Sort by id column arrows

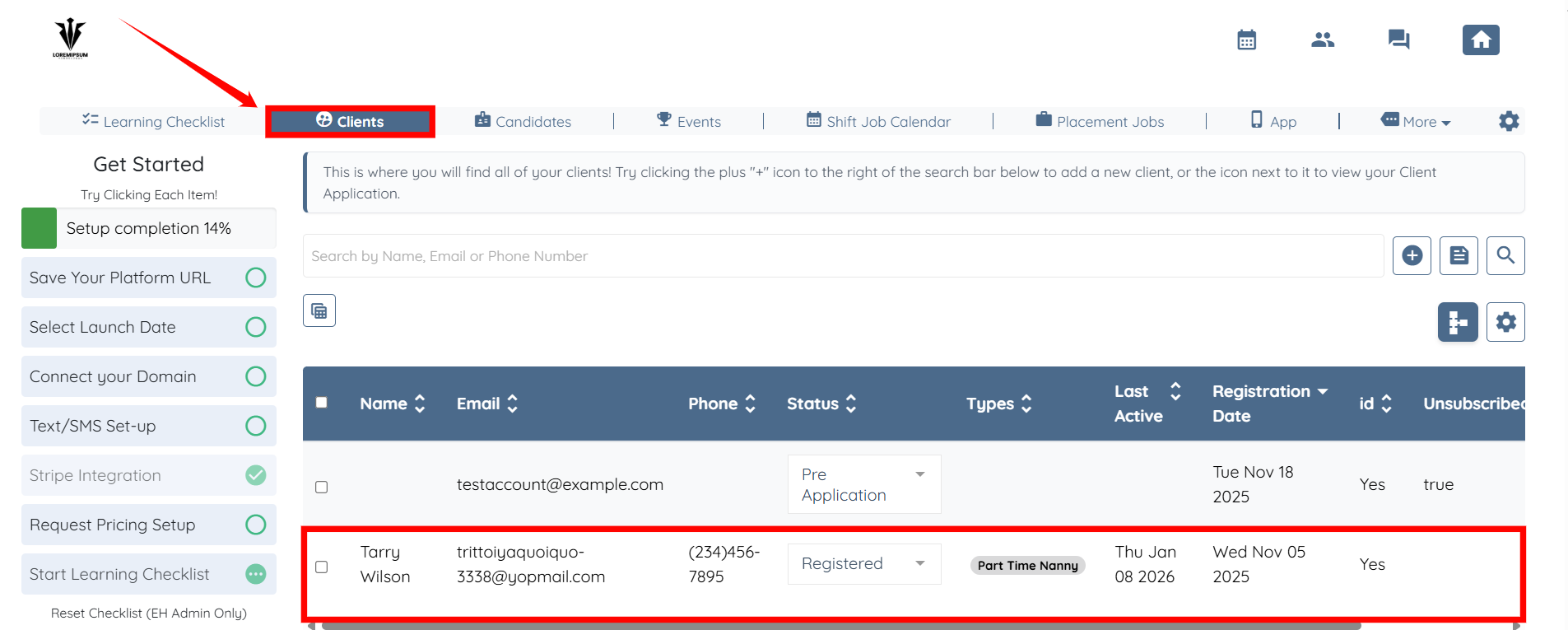point(1386,404)
